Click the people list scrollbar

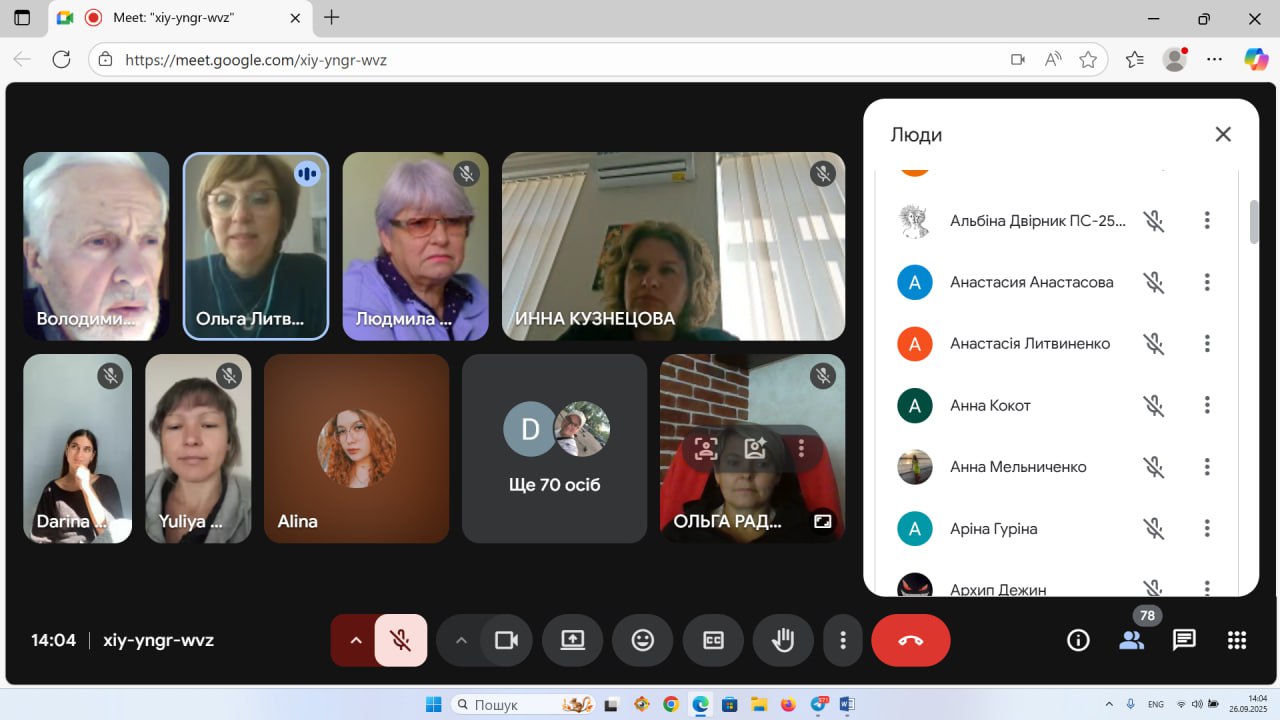coord(1254,222)
